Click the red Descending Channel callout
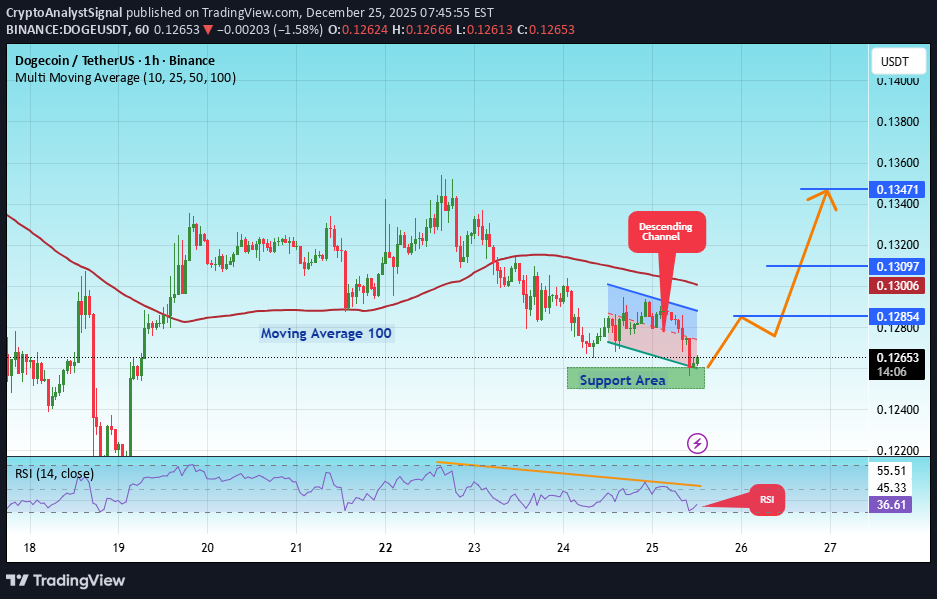 tap(666, 231)
